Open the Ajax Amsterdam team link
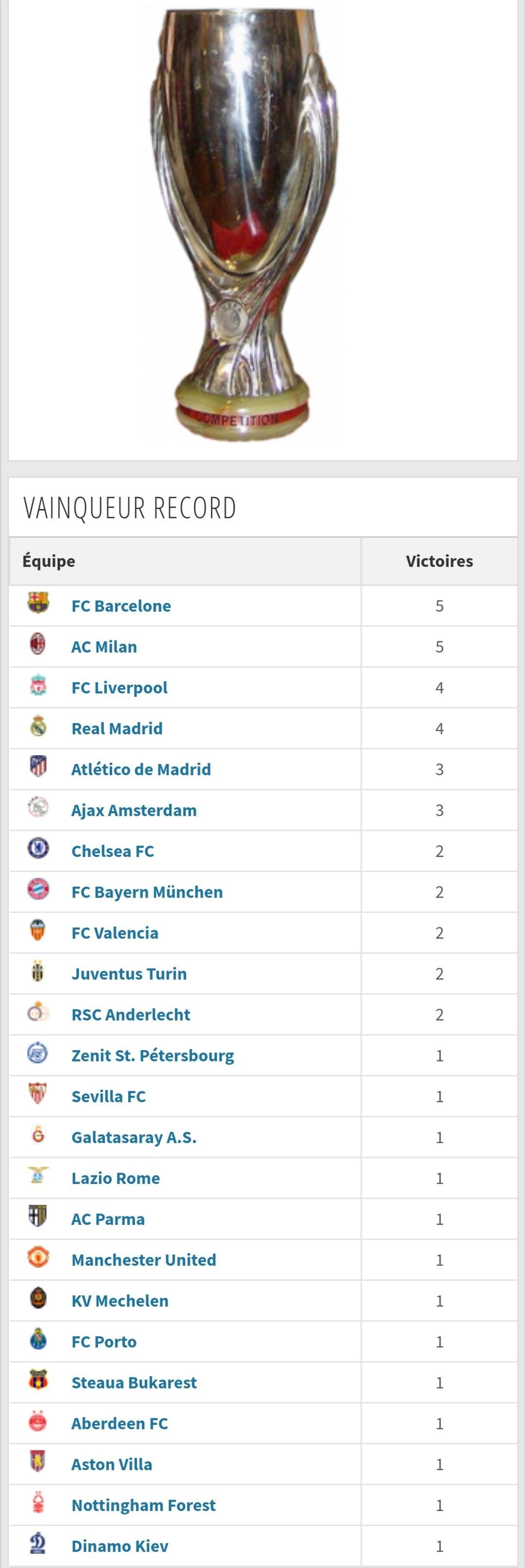Image resolution: width=526 pixels, height=1568 pixels. coord(134,811)
